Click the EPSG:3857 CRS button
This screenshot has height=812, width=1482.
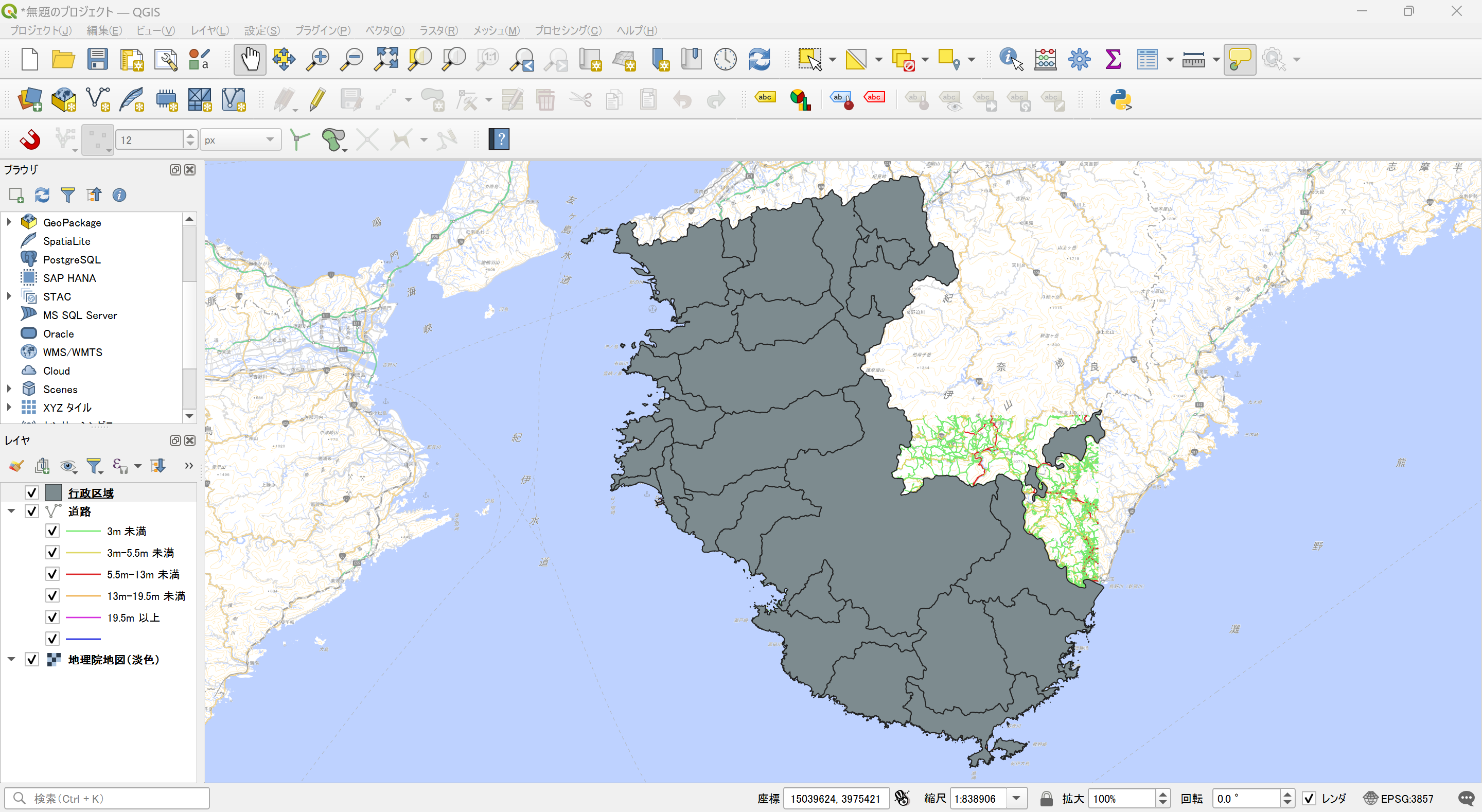[x=1399, y=798]
